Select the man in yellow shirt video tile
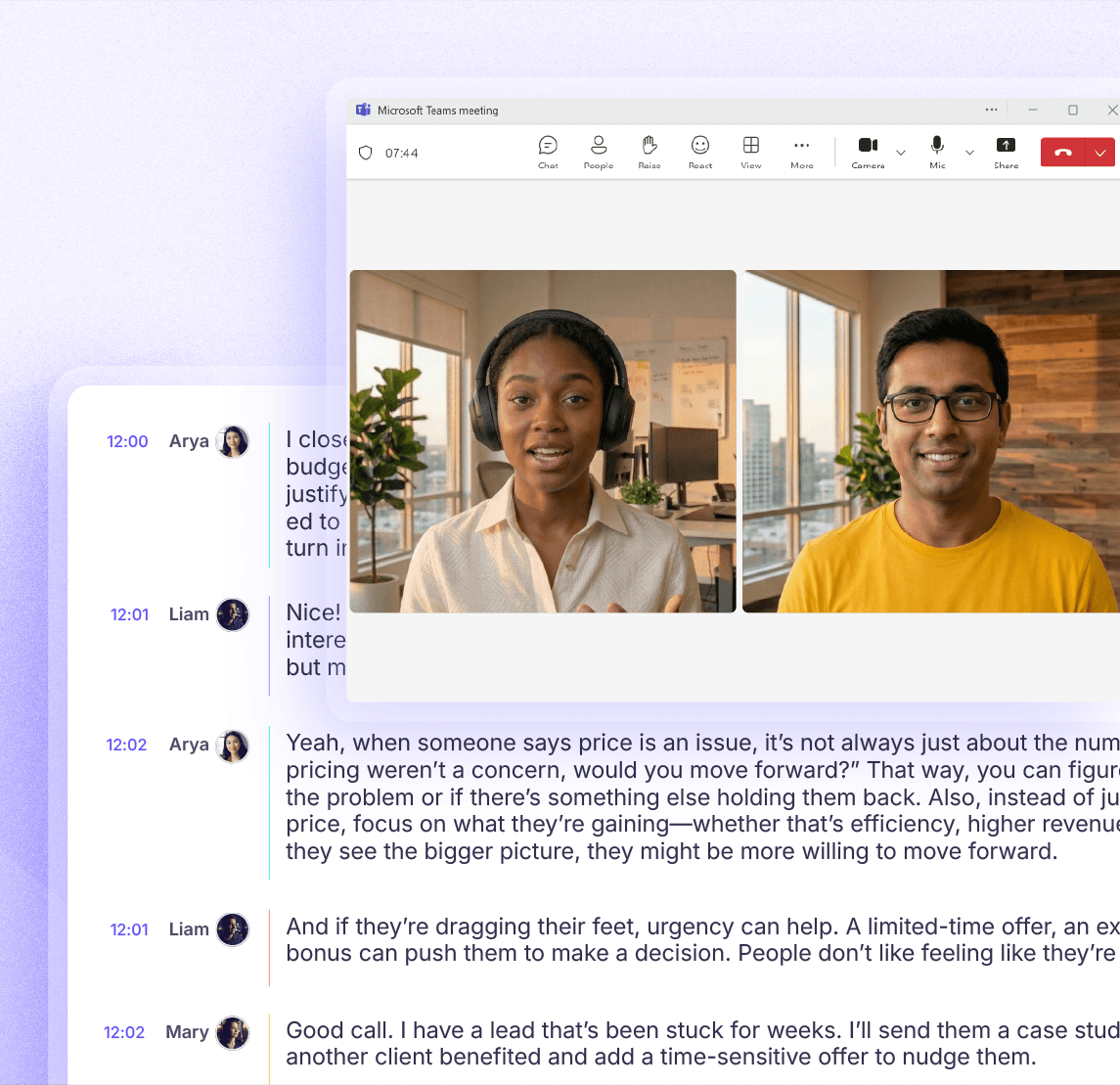This screenshot has height=1085, width=1120. (x=930, y=441)
